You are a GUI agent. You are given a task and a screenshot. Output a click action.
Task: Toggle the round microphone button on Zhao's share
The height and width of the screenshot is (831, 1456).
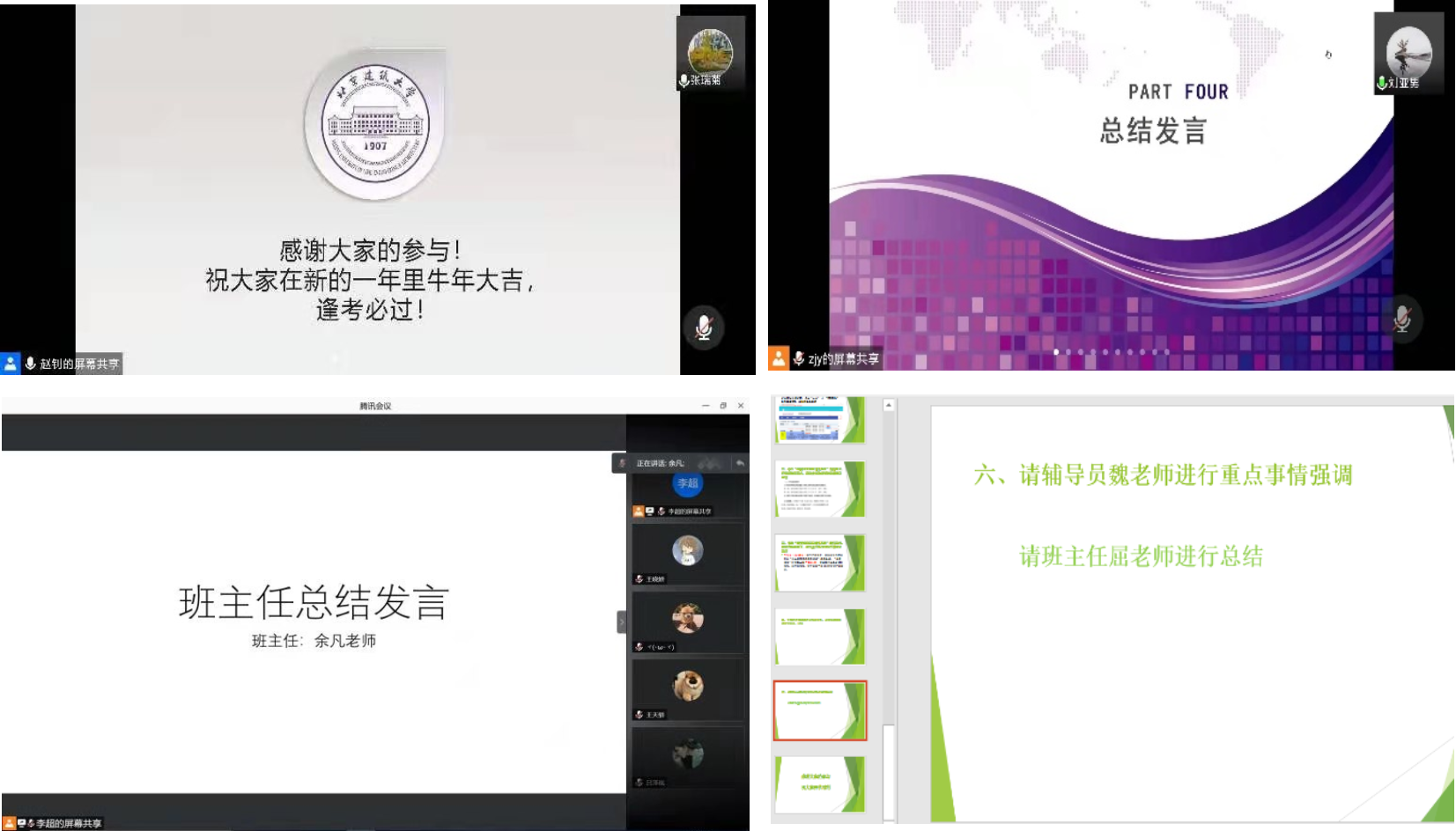[703, 327]
